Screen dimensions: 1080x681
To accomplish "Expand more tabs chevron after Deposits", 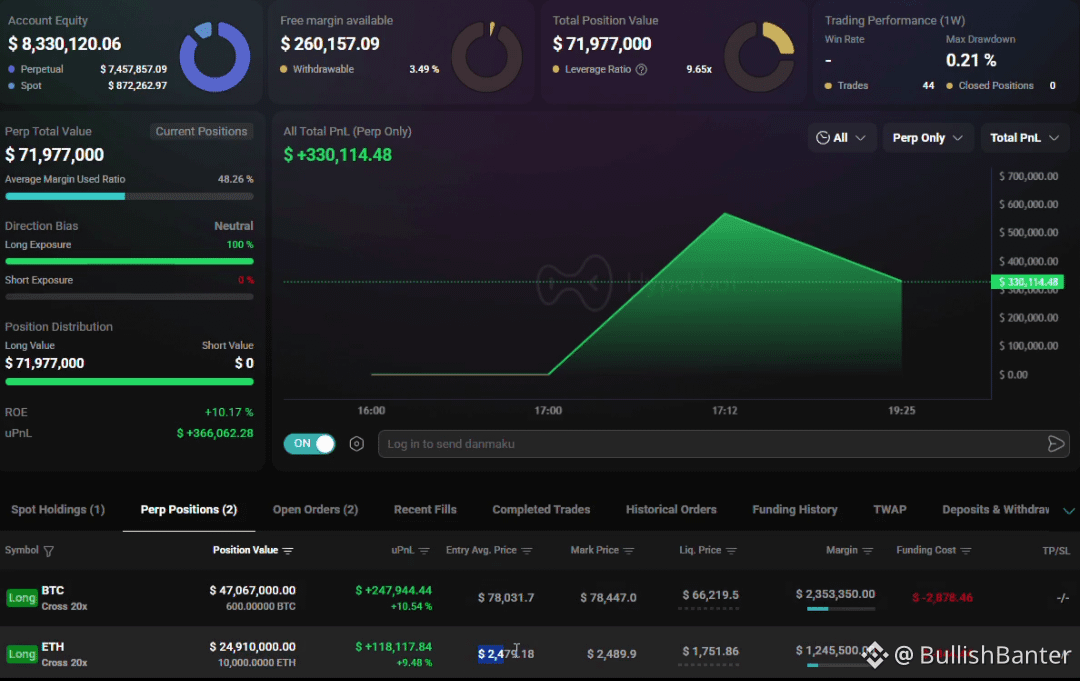I will pos(1068,511).
